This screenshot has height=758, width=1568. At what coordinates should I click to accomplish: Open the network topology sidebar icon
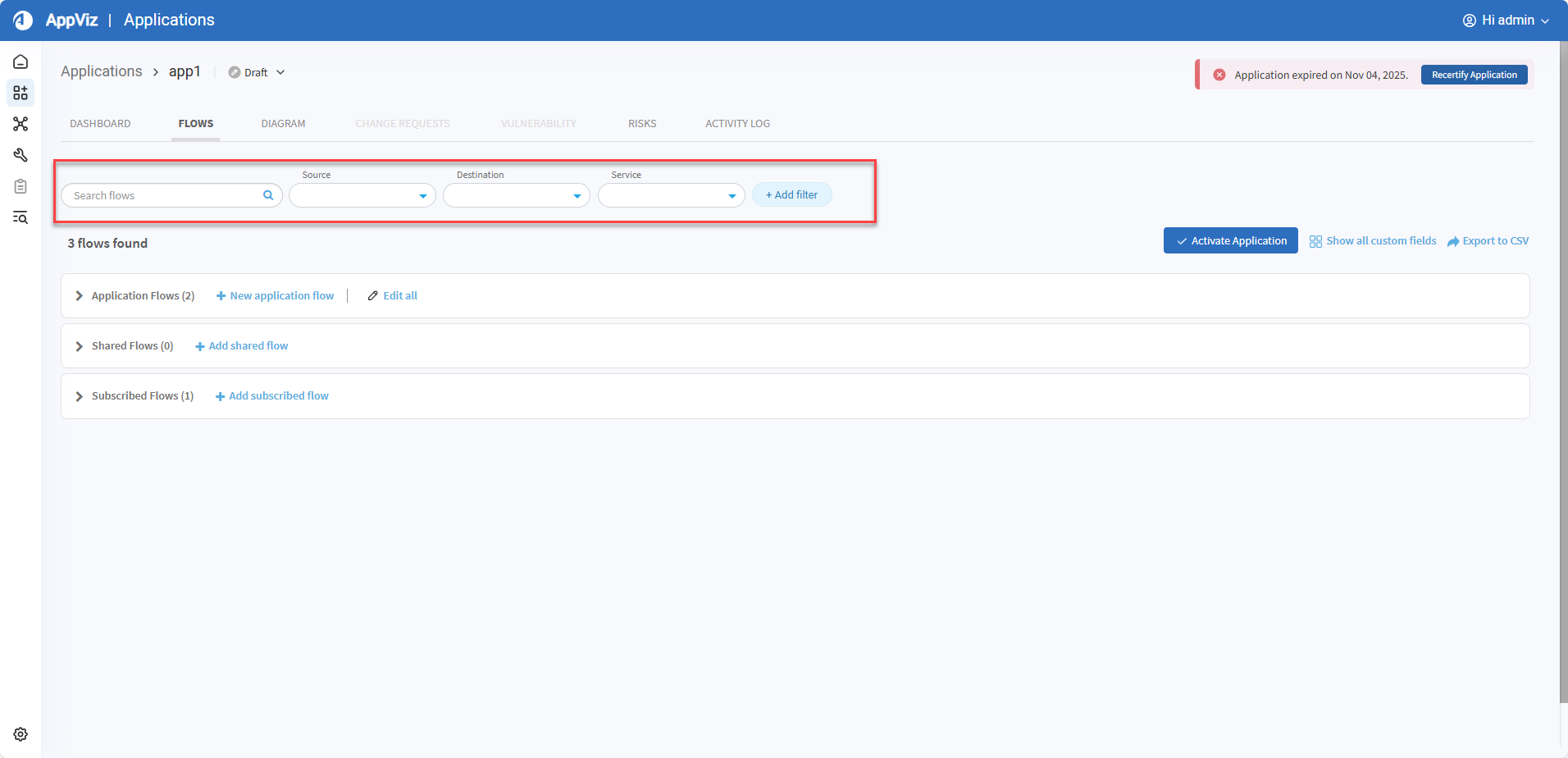[x=21, y=124]
